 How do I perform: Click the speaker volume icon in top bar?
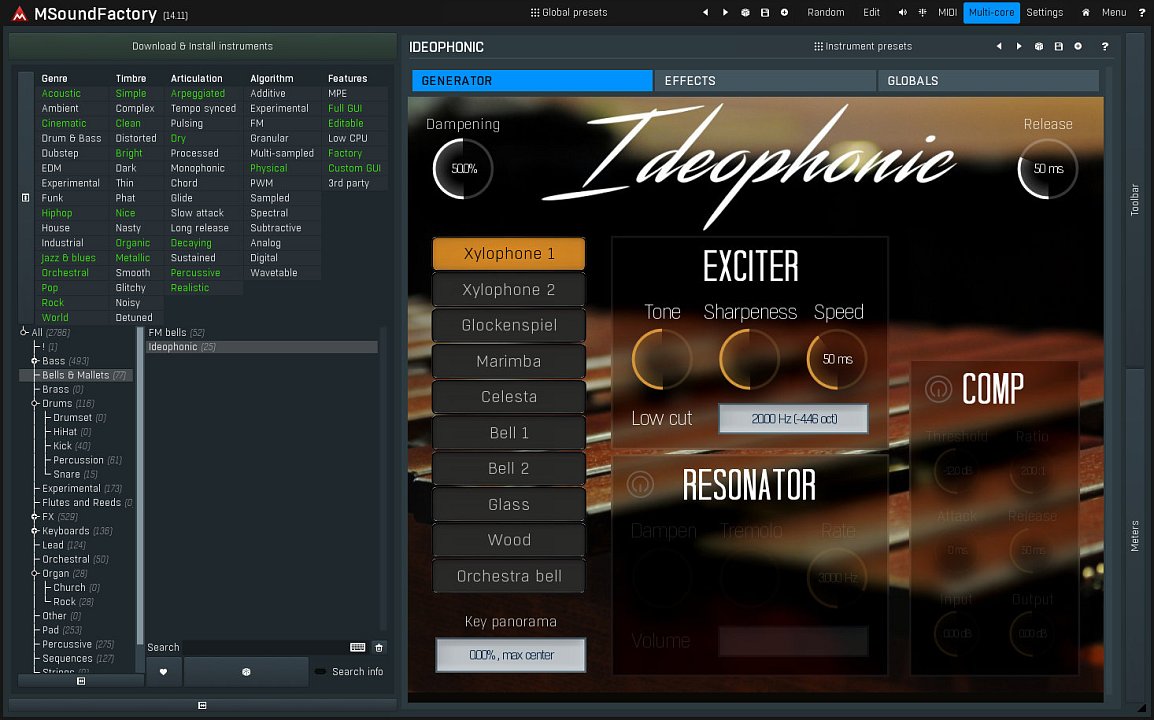pyautogui.click(x=902, y=13)
